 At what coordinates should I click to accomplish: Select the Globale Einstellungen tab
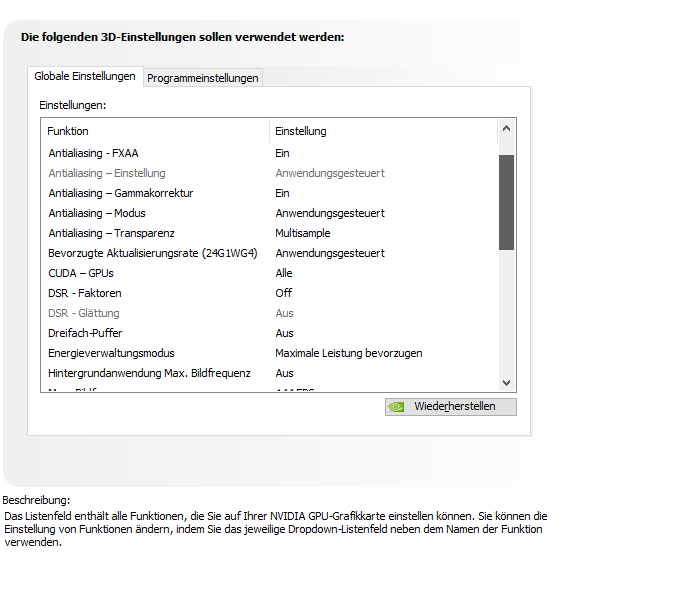[x=85, y=76]
